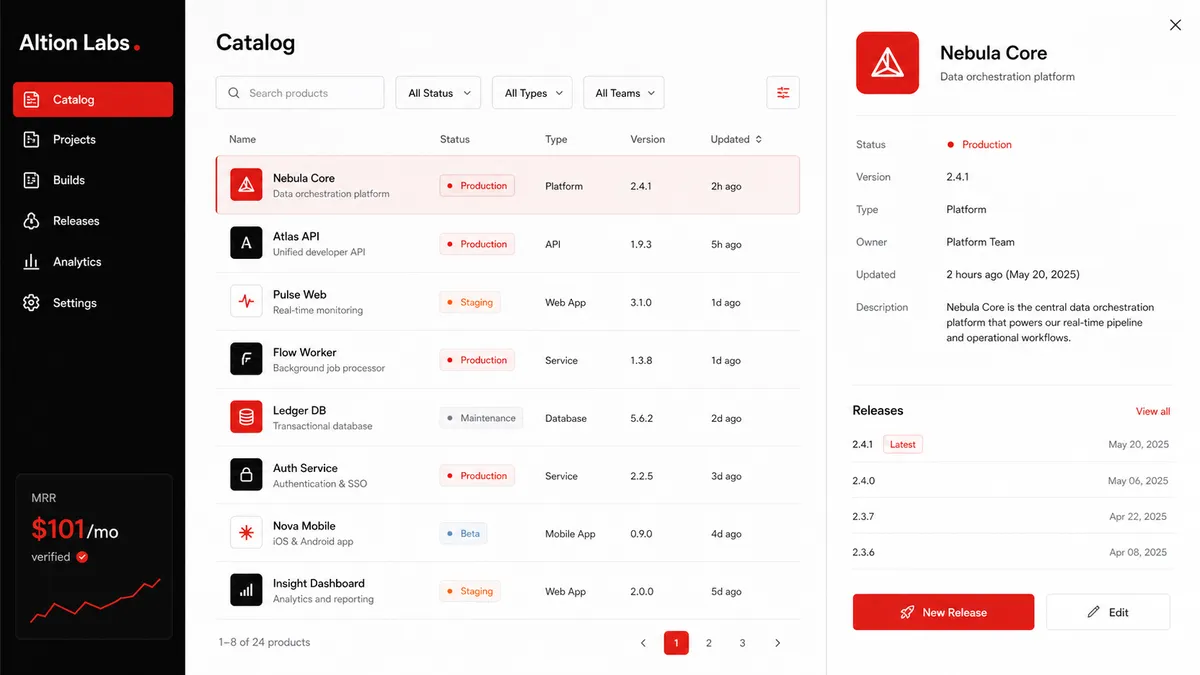This screenshot has width=1200, height=675.
Task: Click the Analytics bar chart icon
Action: click(32, 262)
